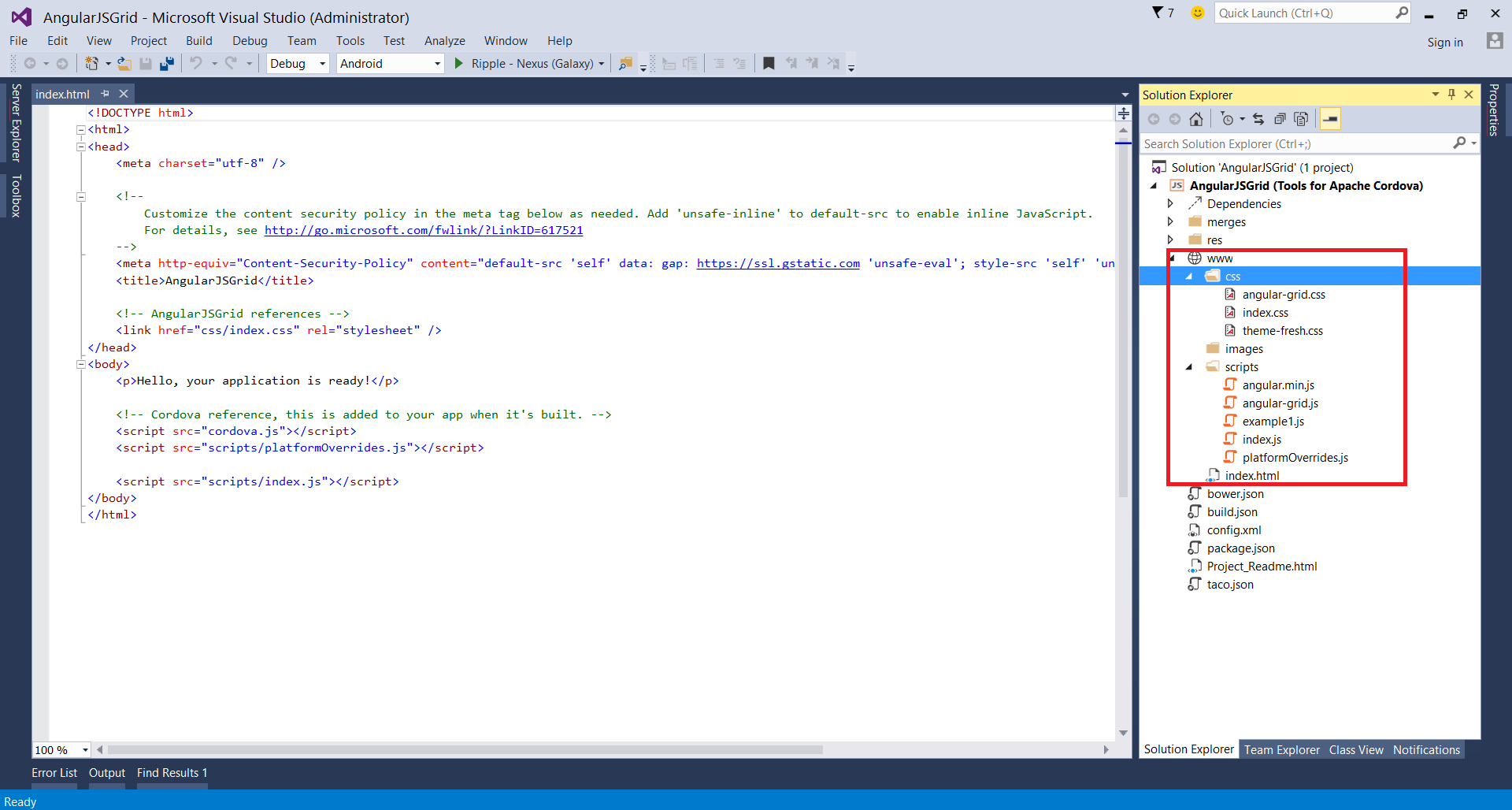Open the Error List tab
Screen dimensions: 1512x810
click(54, 773)
